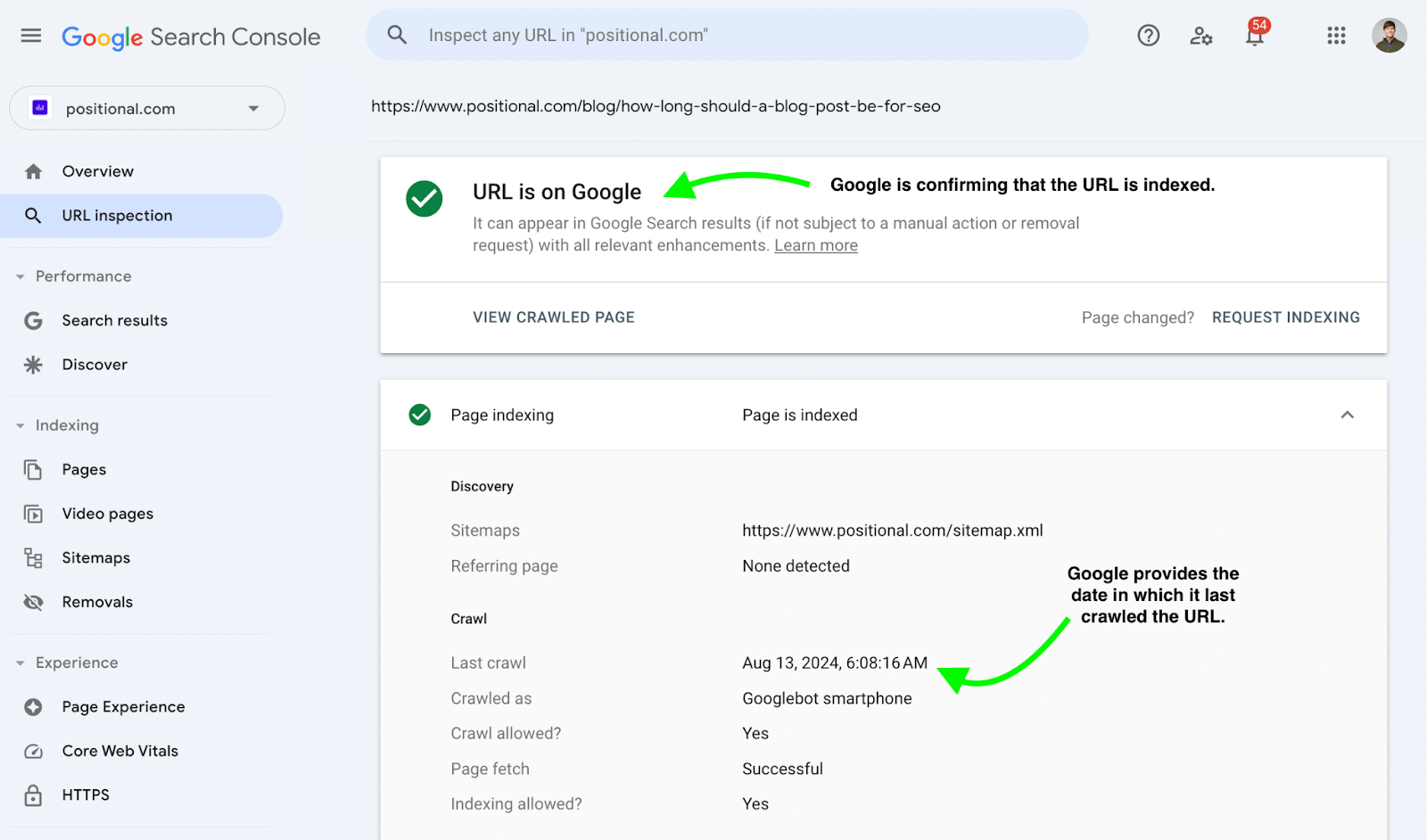Viewport: 1427px width, 840px height.
Task: Click the URL is on Google heading
Action: 557,192
